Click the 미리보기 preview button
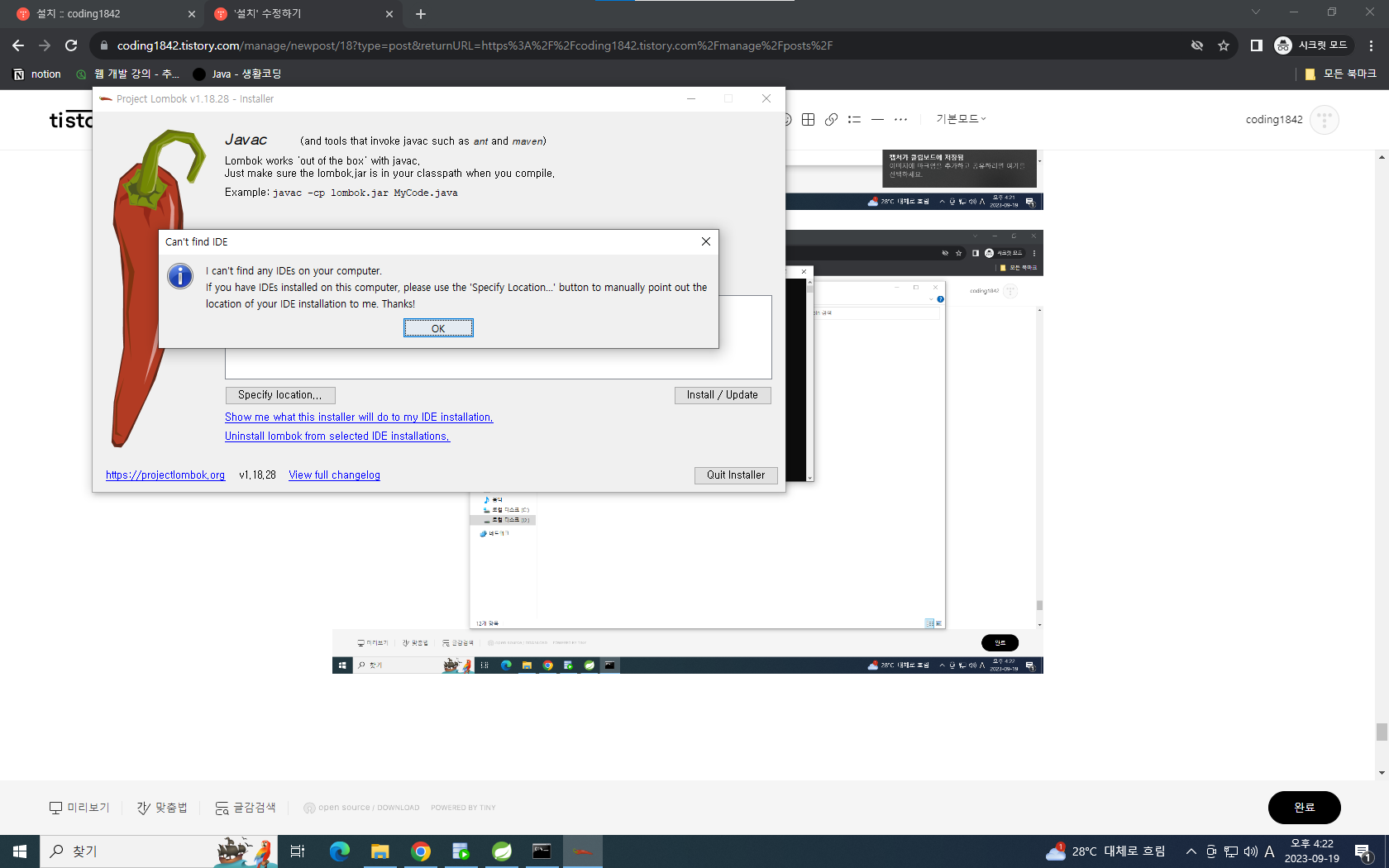The image size is (1389, 868). click(79, 808)
